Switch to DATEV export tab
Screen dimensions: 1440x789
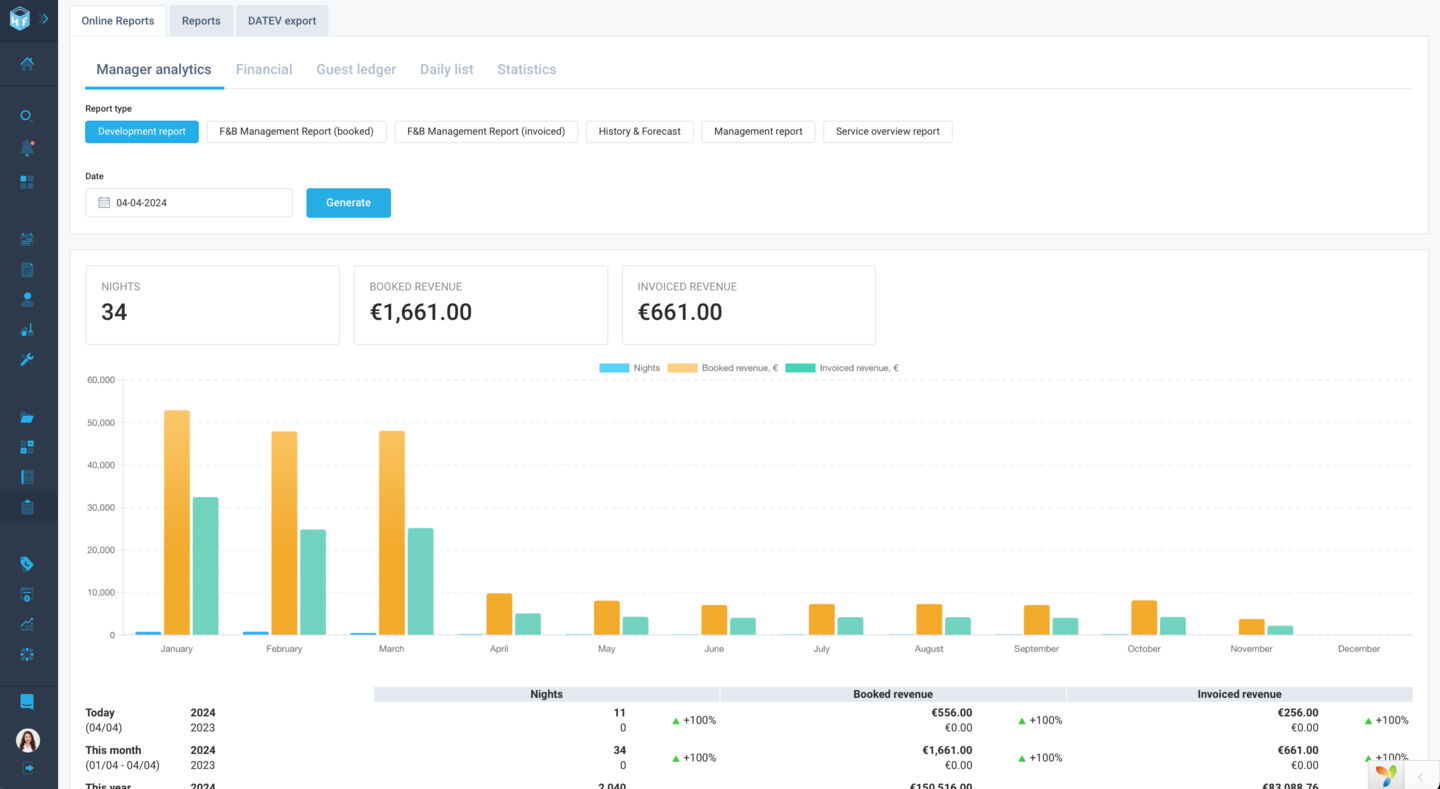pyautogui.click(x=282, y=20)
